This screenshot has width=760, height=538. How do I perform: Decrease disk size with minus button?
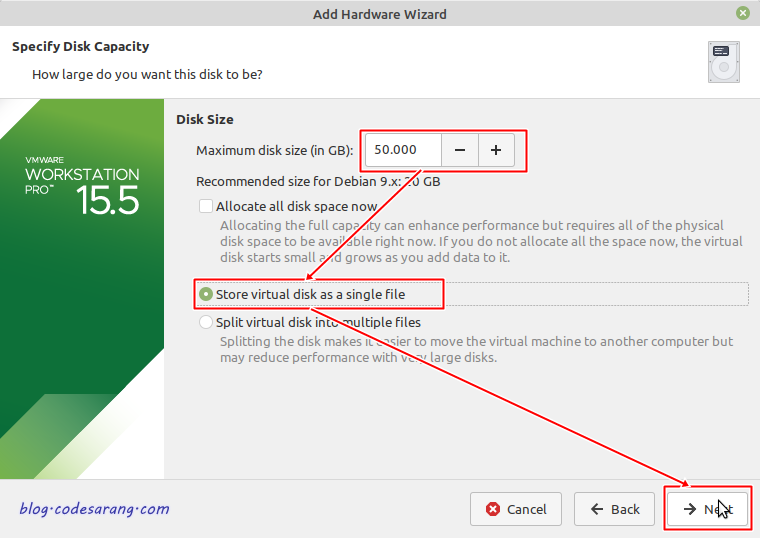pyautogui.click(x=460, y=150)
